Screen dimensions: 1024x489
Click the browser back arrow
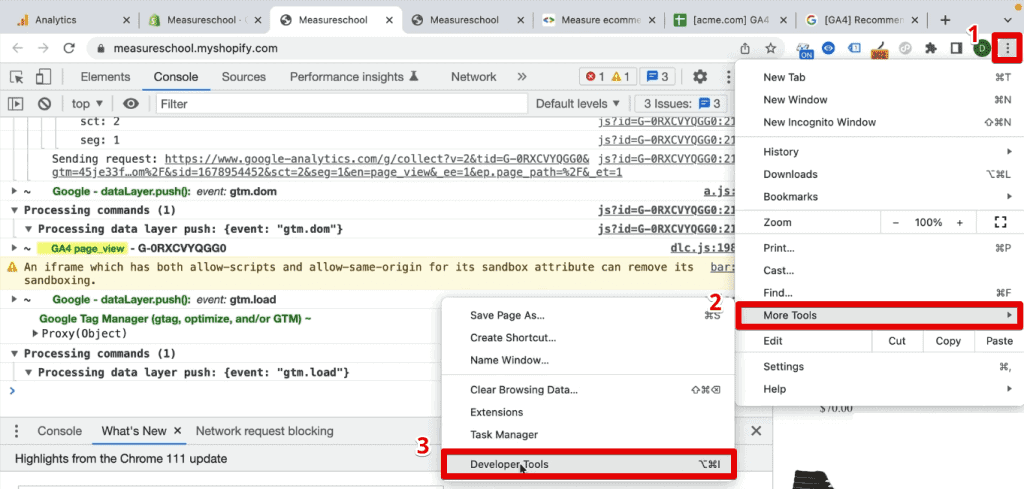point(18,48)
